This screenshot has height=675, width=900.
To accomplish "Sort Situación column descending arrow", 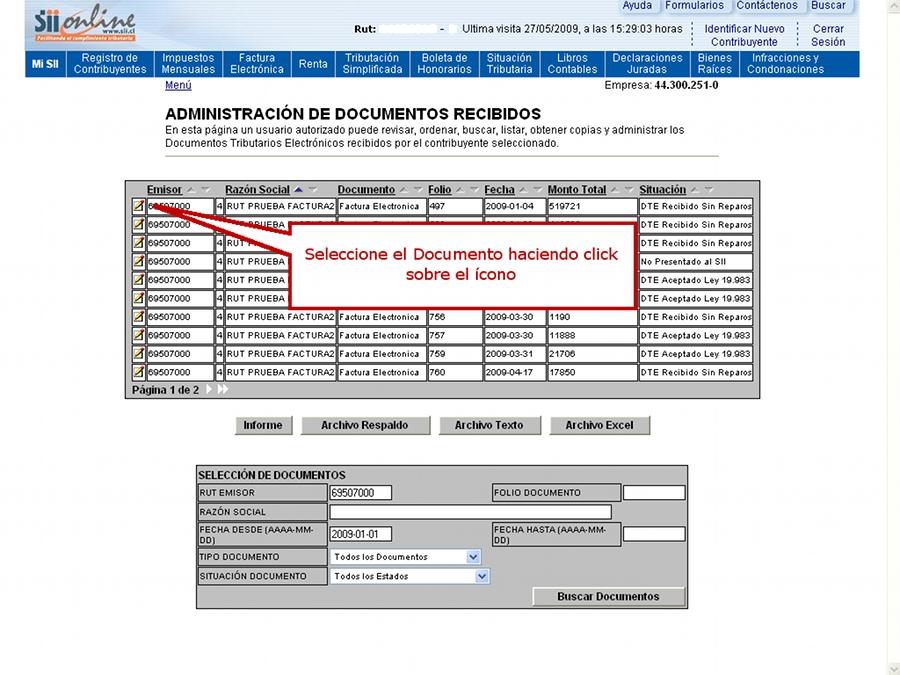I will (x=709, y=189).
